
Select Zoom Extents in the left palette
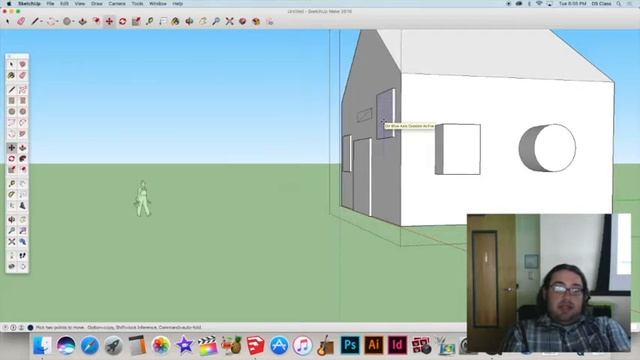coord(11,242)
